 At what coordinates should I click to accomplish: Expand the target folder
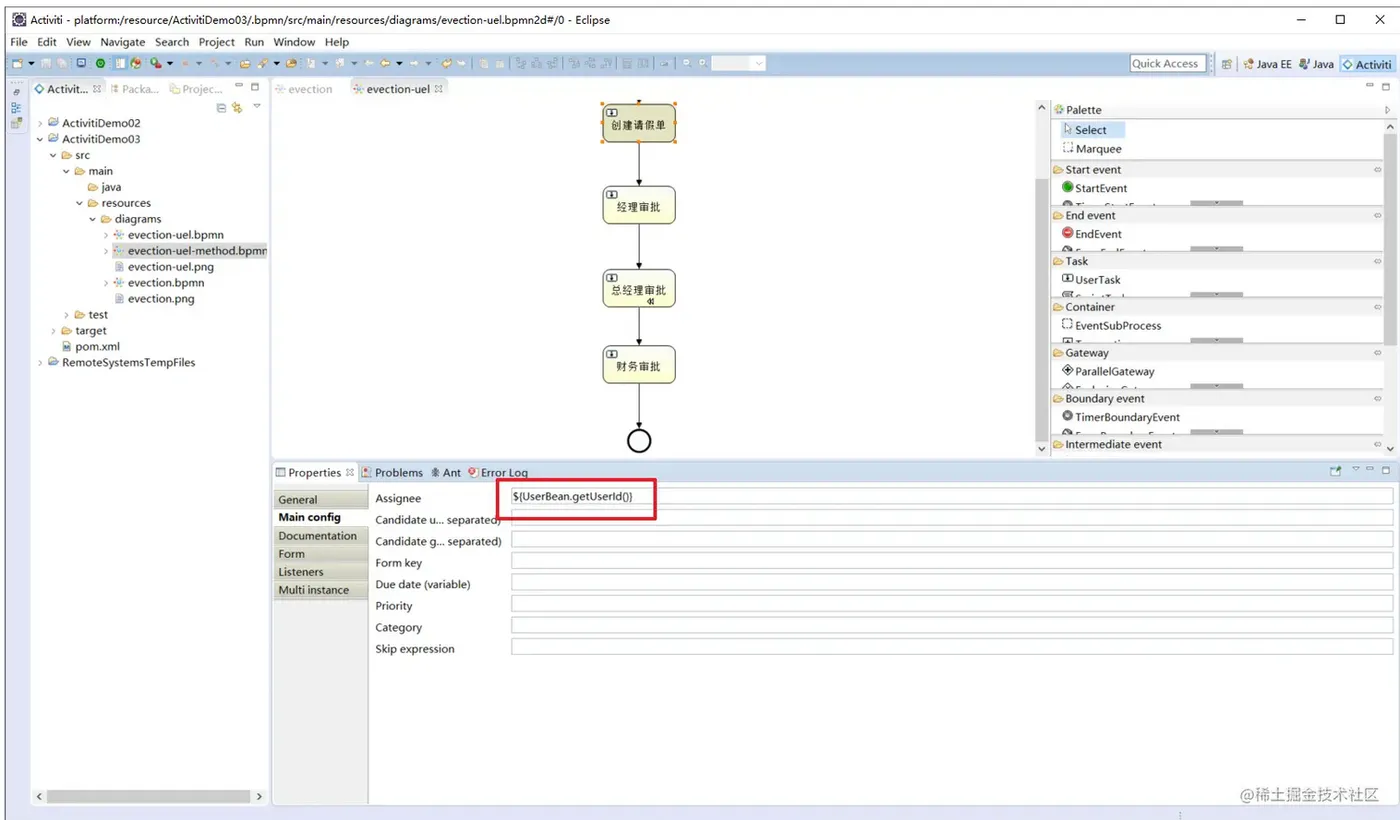[53, 331]
